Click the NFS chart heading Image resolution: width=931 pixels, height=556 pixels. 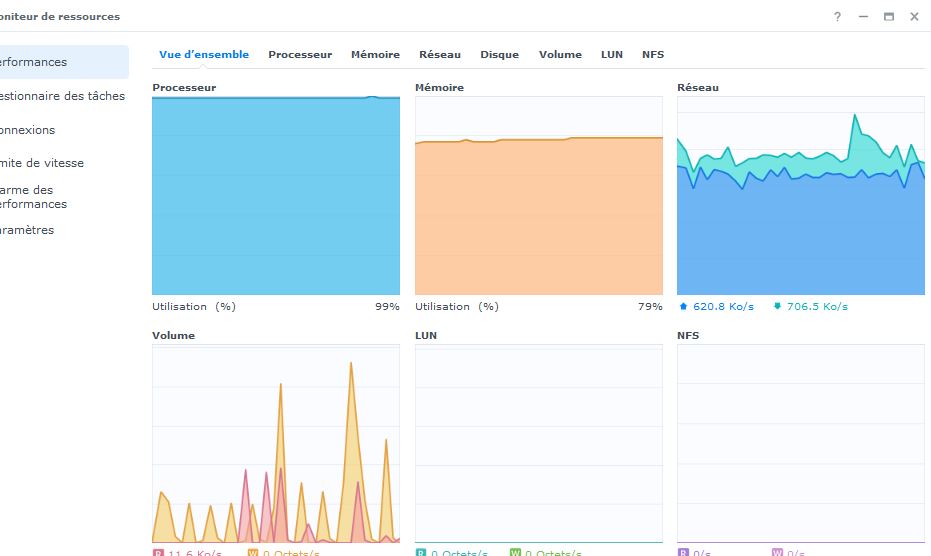[x=688, y=335]
